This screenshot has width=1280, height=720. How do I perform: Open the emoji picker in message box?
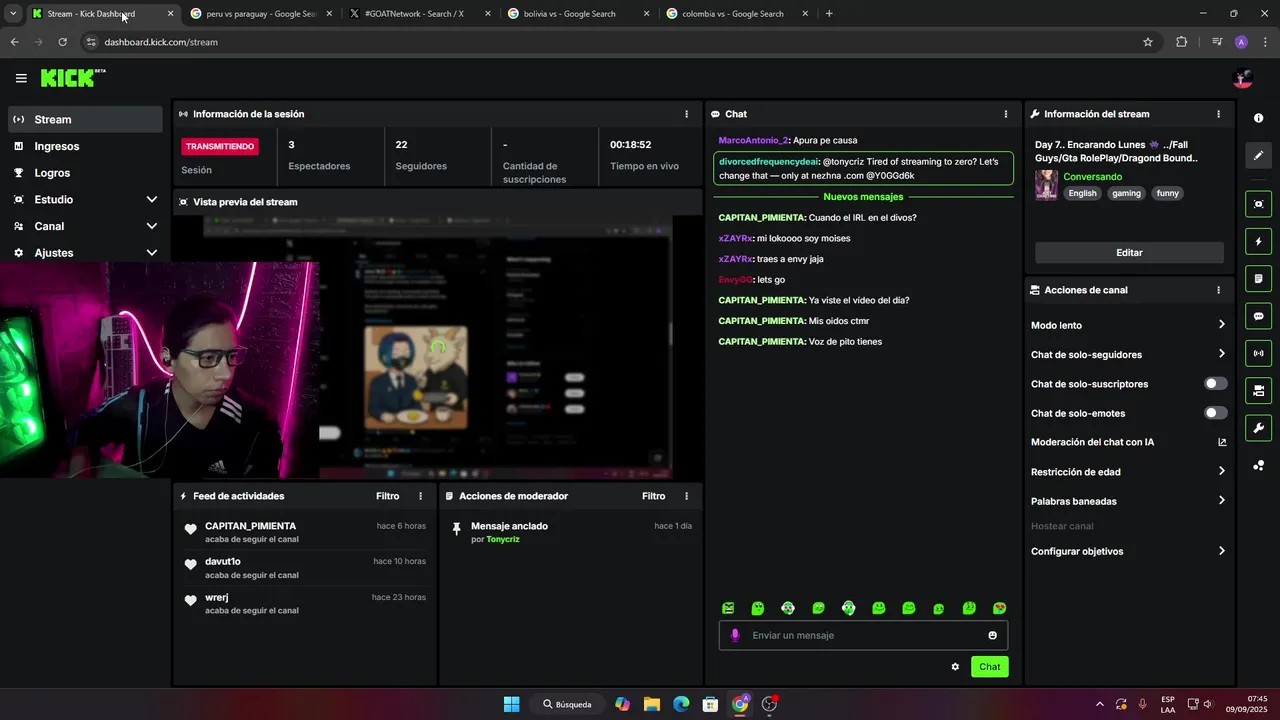(x=992, y=635)
